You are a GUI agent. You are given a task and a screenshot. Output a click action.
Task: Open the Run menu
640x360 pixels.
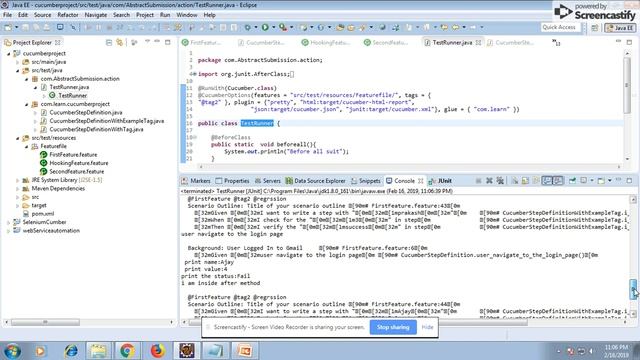(165, 15)
